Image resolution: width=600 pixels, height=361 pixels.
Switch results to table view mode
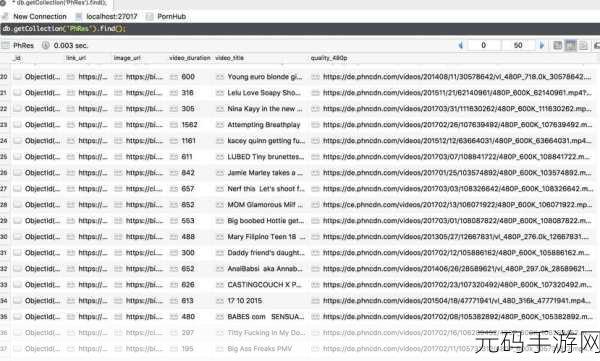571,46
